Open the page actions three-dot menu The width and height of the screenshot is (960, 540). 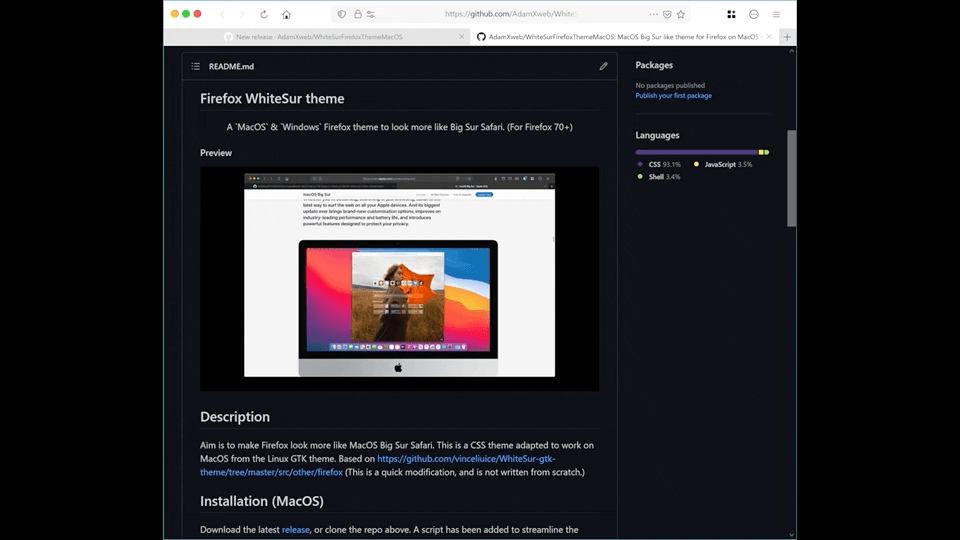coord(654,14)
